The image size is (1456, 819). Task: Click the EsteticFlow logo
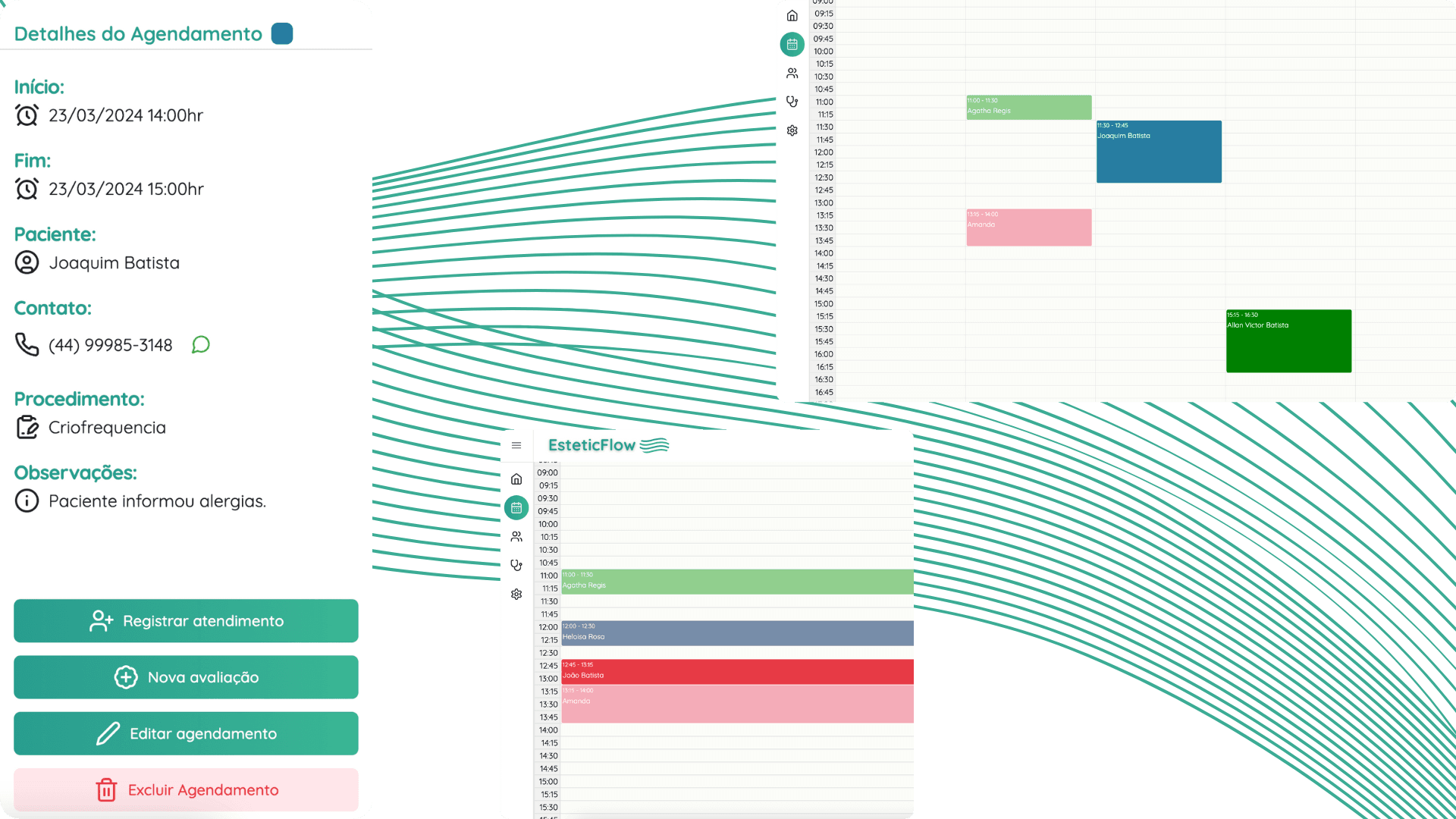pyautogui.click(x=608, y=445)
